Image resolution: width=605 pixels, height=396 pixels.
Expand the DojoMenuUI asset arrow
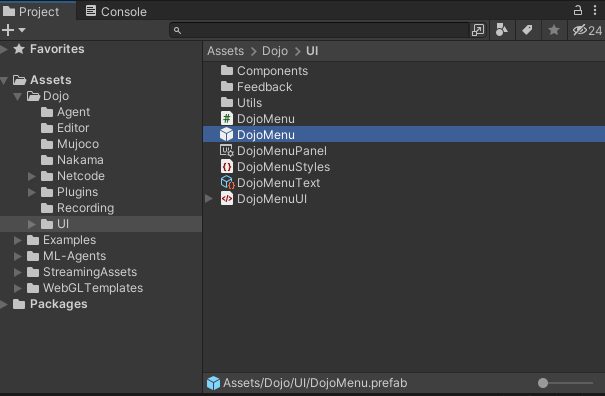[209, 198]
